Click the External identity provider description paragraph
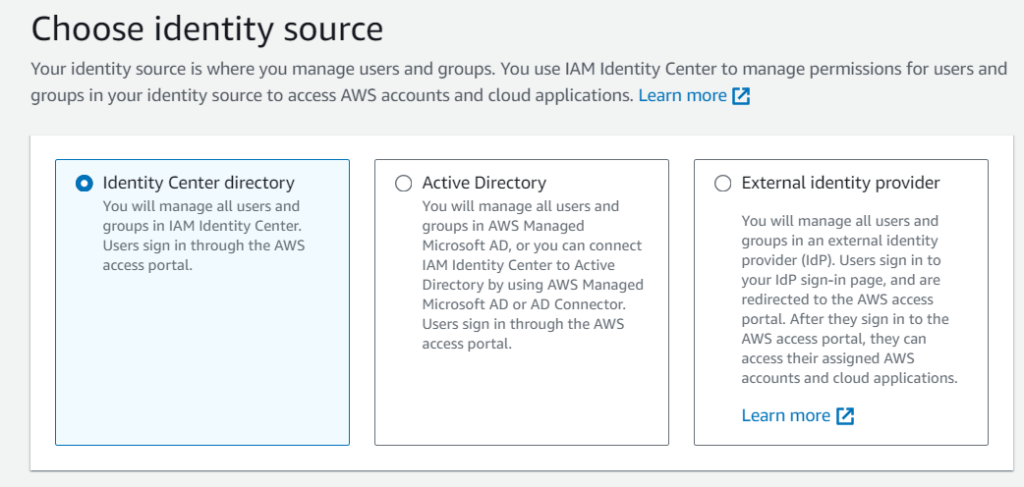 (x=849, y=299)
